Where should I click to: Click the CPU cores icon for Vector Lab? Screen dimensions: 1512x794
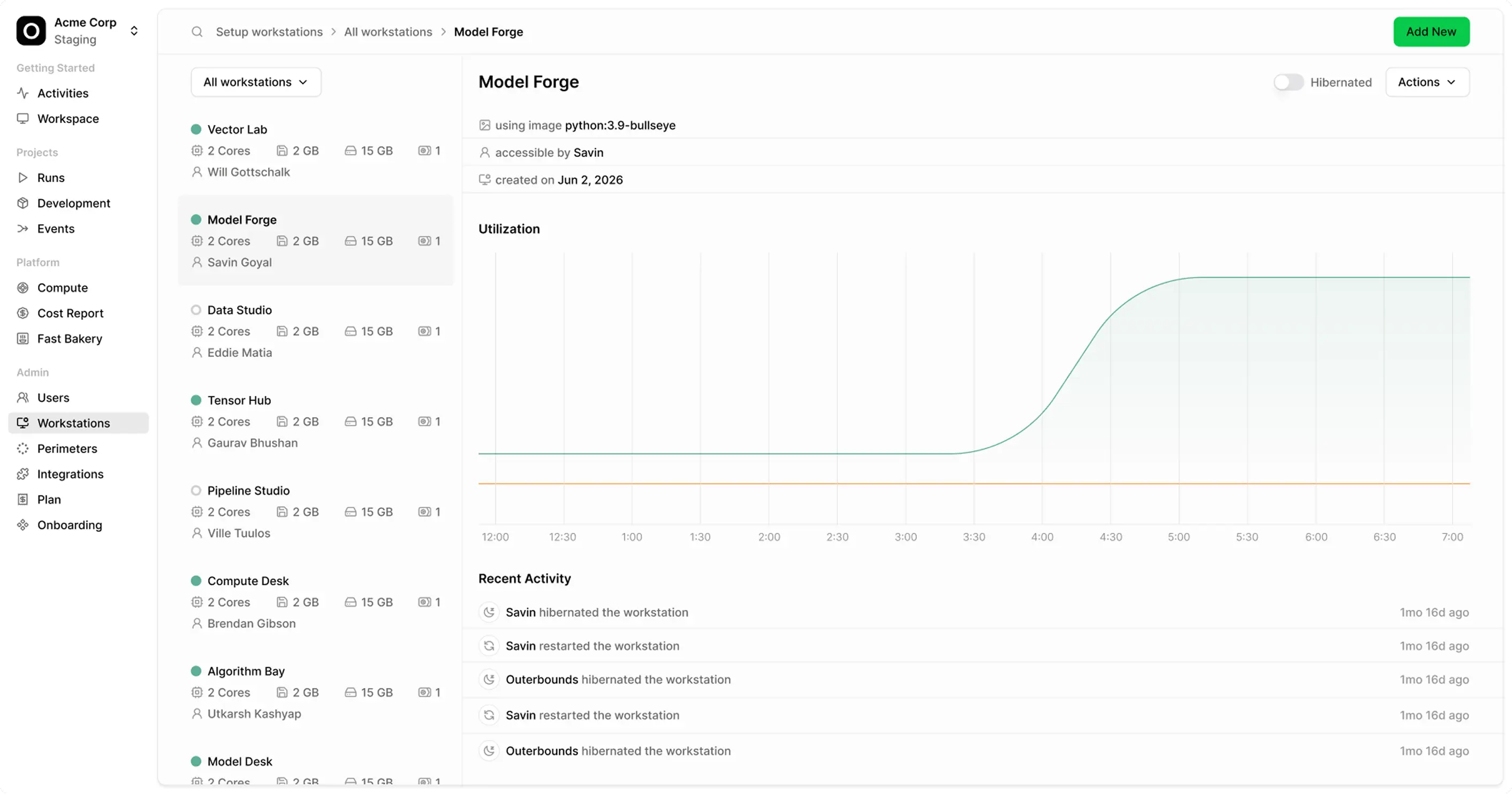pos(197,151)
